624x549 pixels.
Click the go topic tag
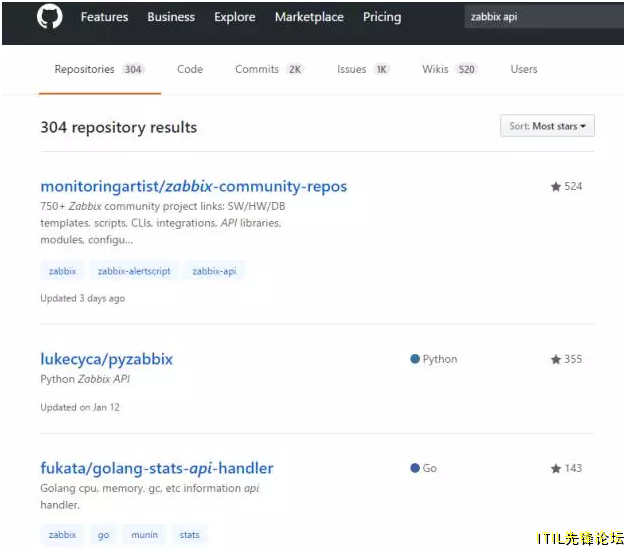(103, 535)
